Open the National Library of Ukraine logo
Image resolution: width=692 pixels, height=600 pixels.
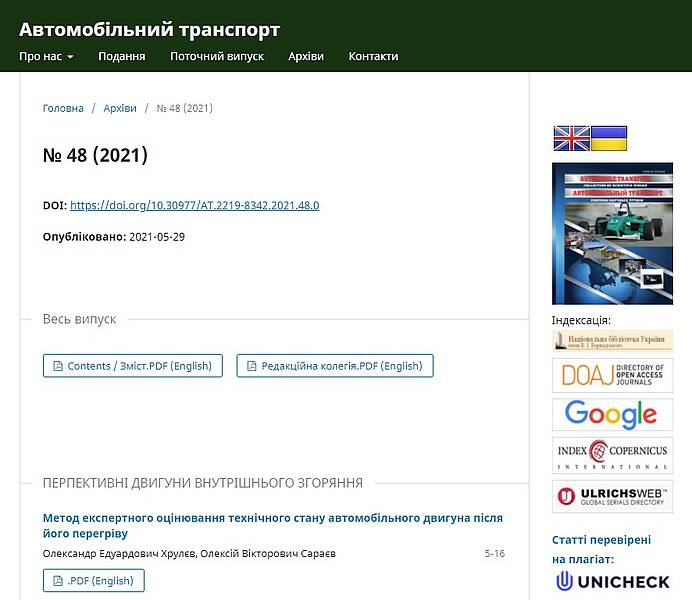point(612,340)
